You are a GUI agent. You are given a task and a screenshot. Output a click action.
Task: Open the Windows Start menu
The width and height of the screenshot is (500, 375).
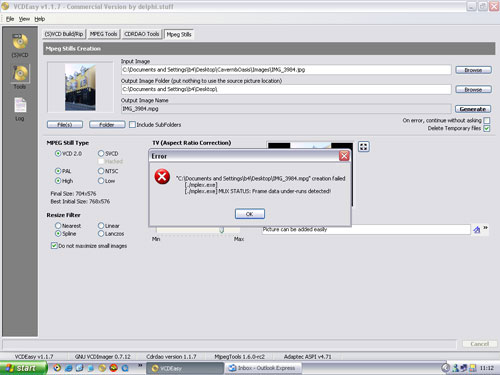(x=23, y=368)
